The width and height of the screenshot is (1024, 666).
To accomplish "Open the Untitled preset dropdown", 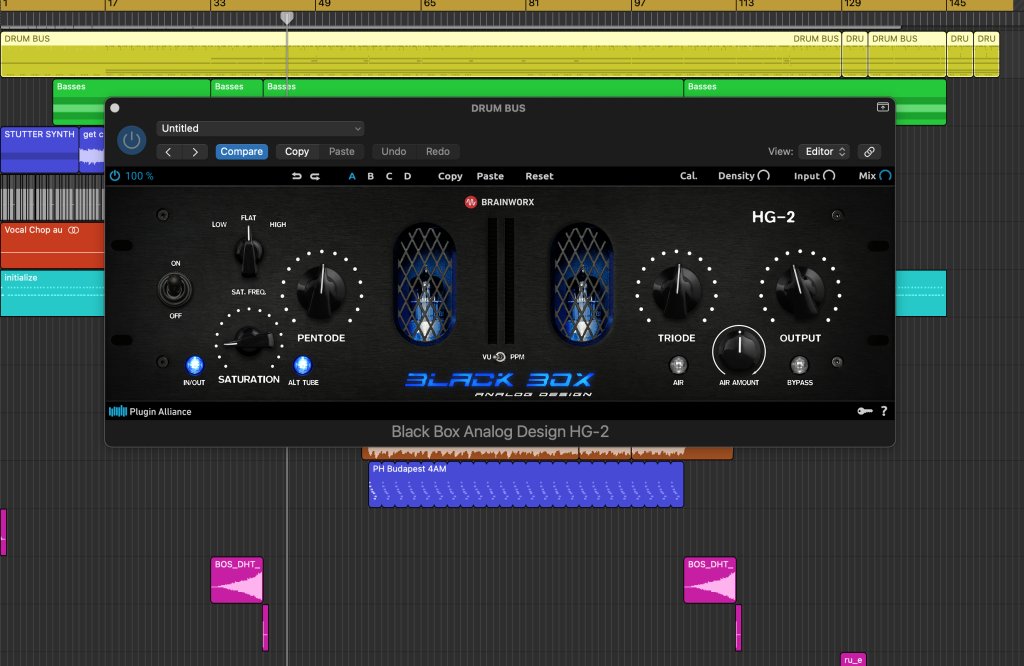I will click(260, 129).
